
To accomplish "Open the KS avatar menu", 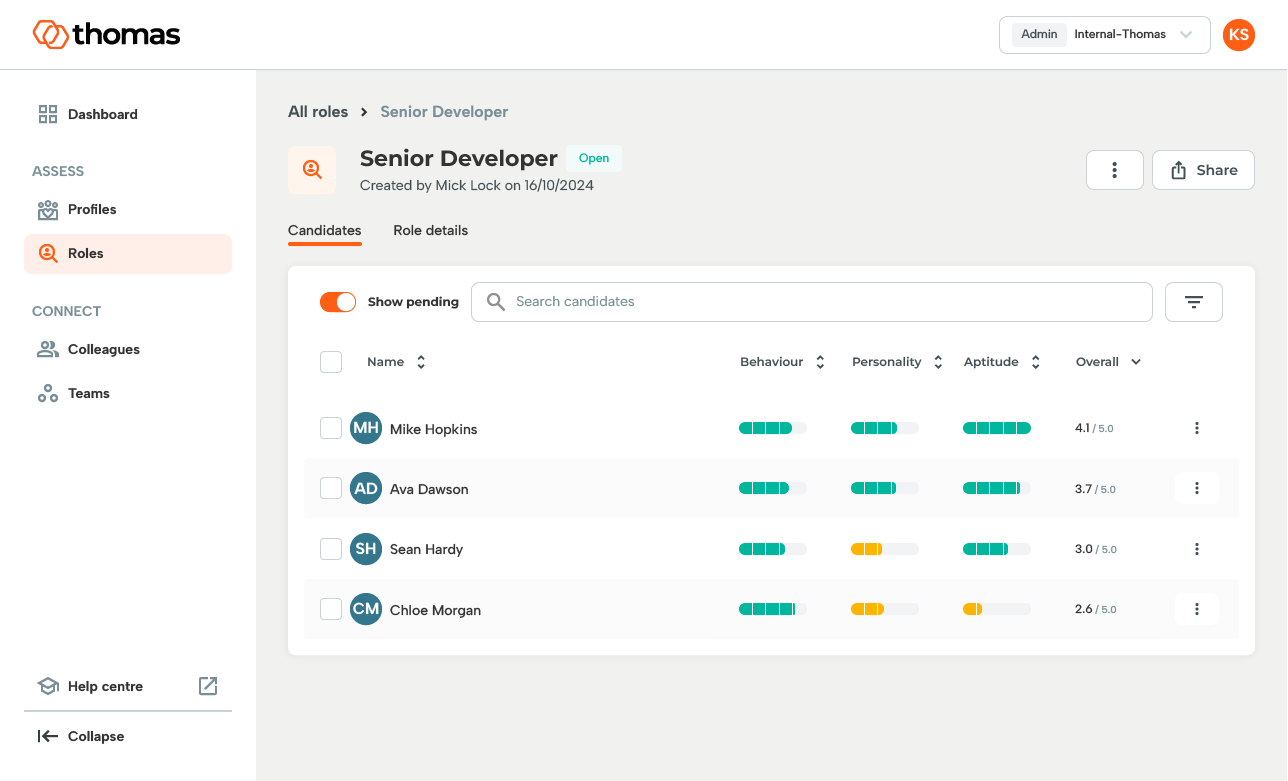I will pos(1238,34).
